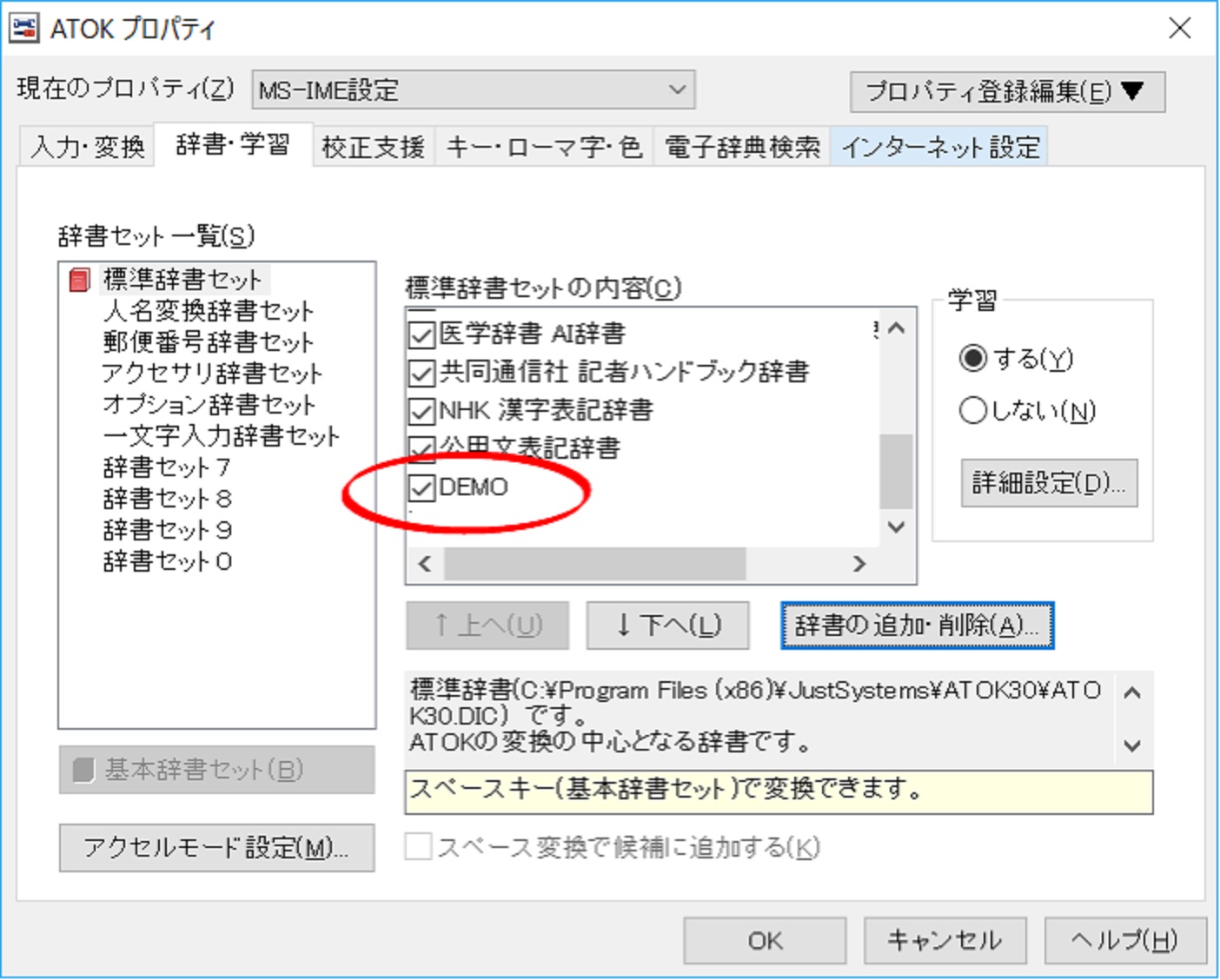Uncheck 医学辞書 AI辞書 checkbox
The image size is (1220, 980).
pos(421,334)
